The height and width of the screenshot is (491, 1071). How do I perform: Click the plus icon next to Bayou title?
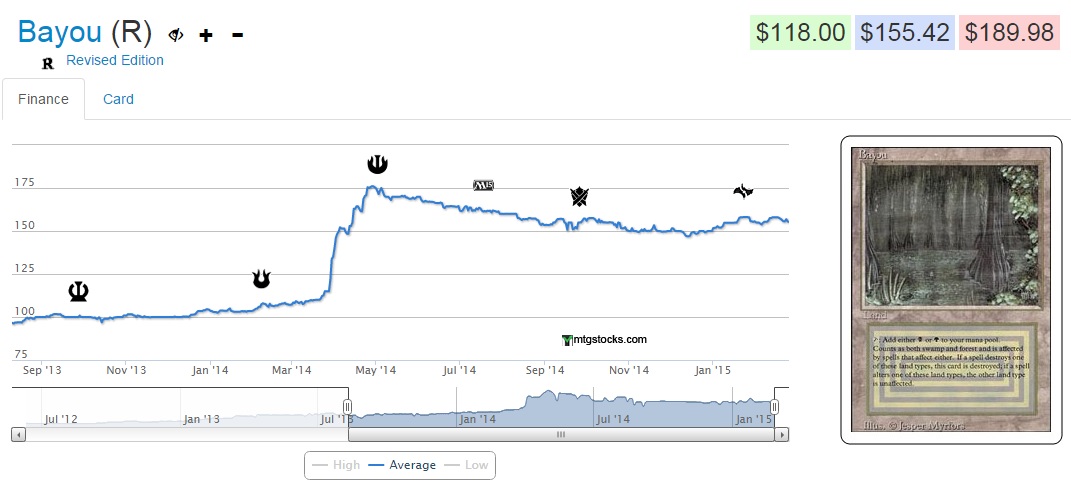pyautogui.click(x=206, y=35)
